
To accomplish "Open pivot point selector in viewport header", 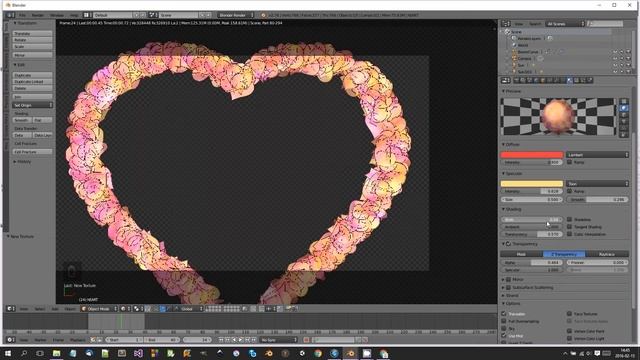I will (x=138, y=309).
